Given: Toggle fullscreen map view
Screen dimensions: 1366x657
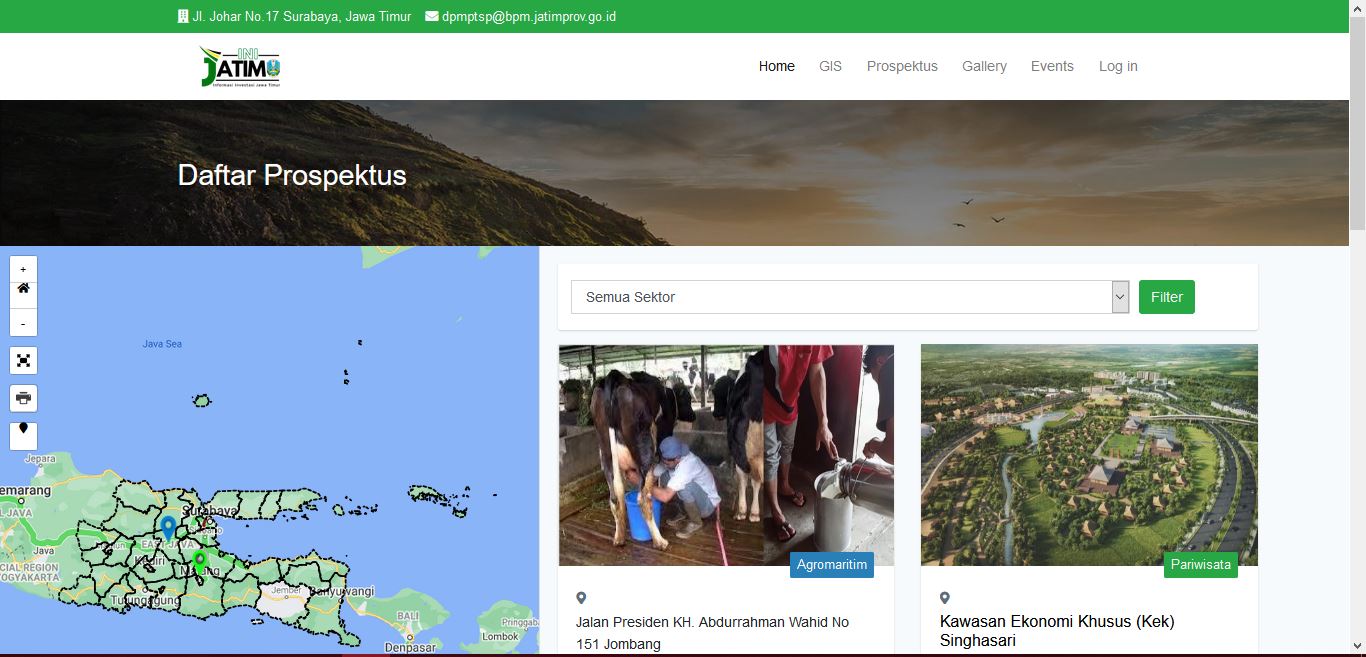Looking at the screenshot, I should (23, 361).
